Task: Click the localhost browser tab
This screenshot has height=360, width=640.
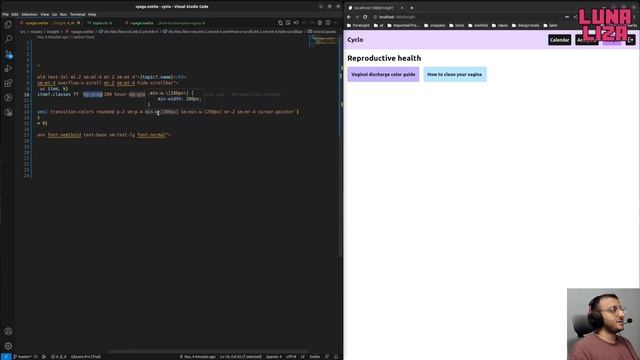Action: [x=376, y=8]
